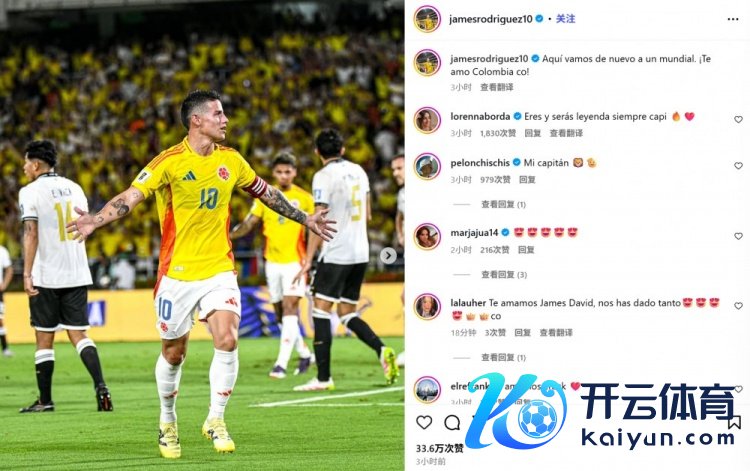Open the 33.6万次赞 likes count
Screen dimensions: 750x471
(439, 449)
